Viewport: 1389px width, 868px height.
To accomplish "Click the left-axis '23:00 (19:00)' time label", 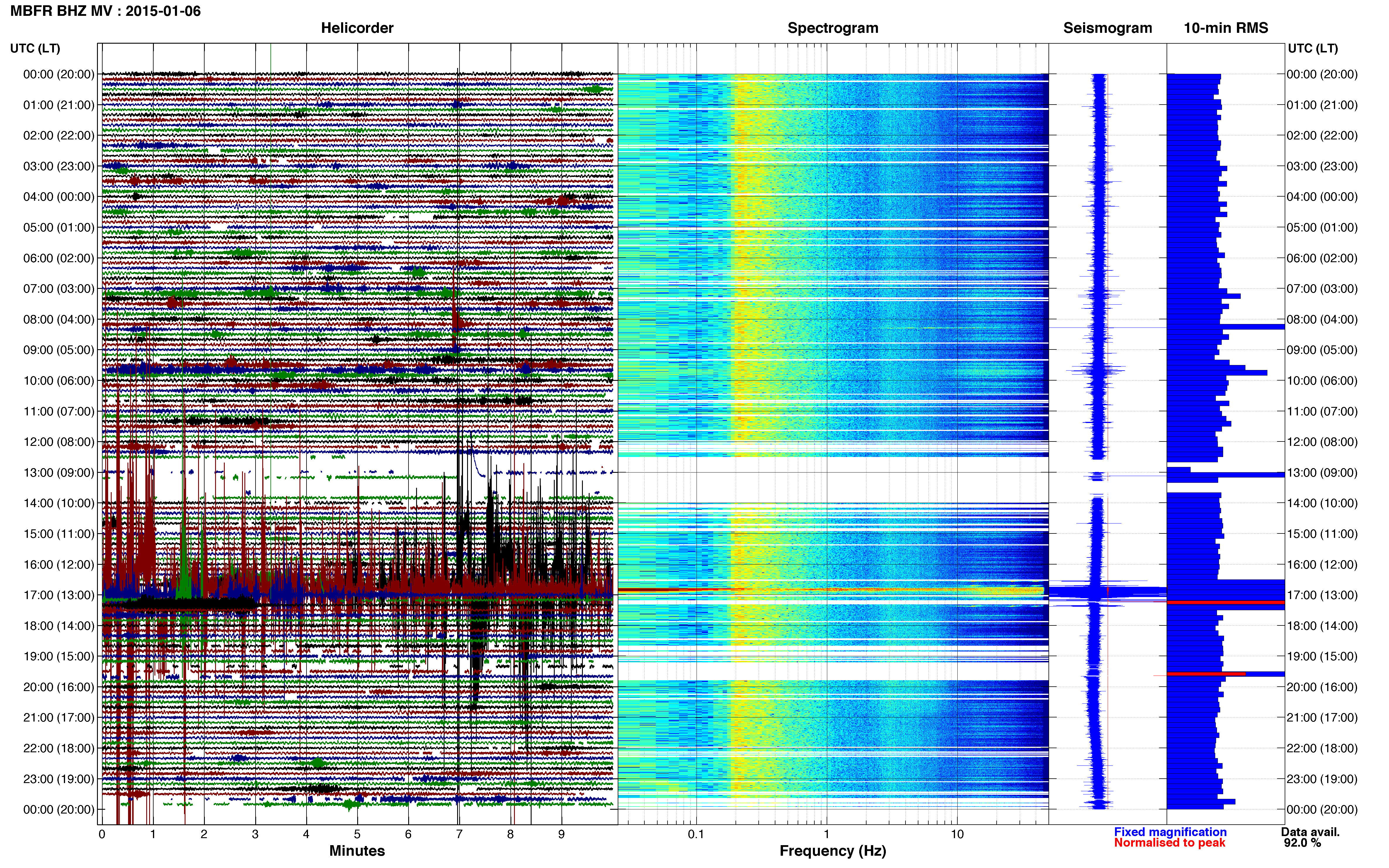I will pyautogui.click(x=59, y=779).
